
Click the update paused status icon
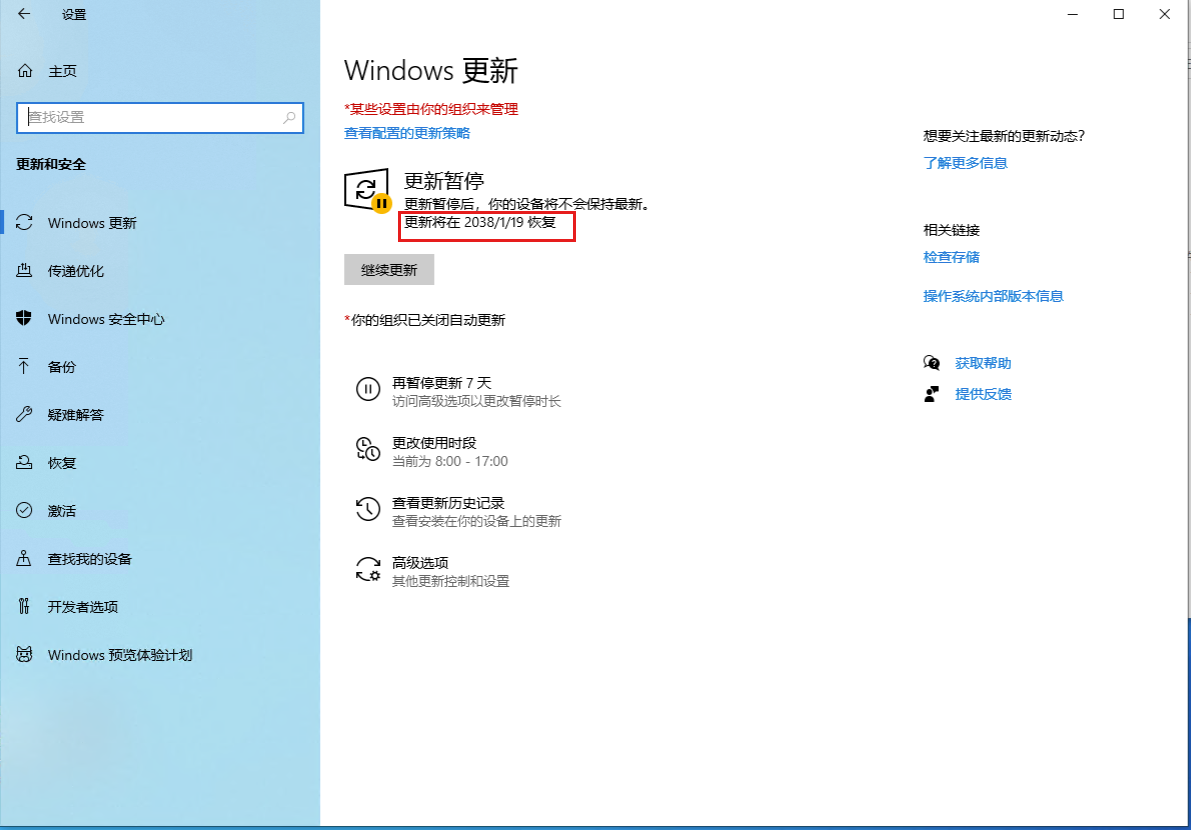point(368,190)
